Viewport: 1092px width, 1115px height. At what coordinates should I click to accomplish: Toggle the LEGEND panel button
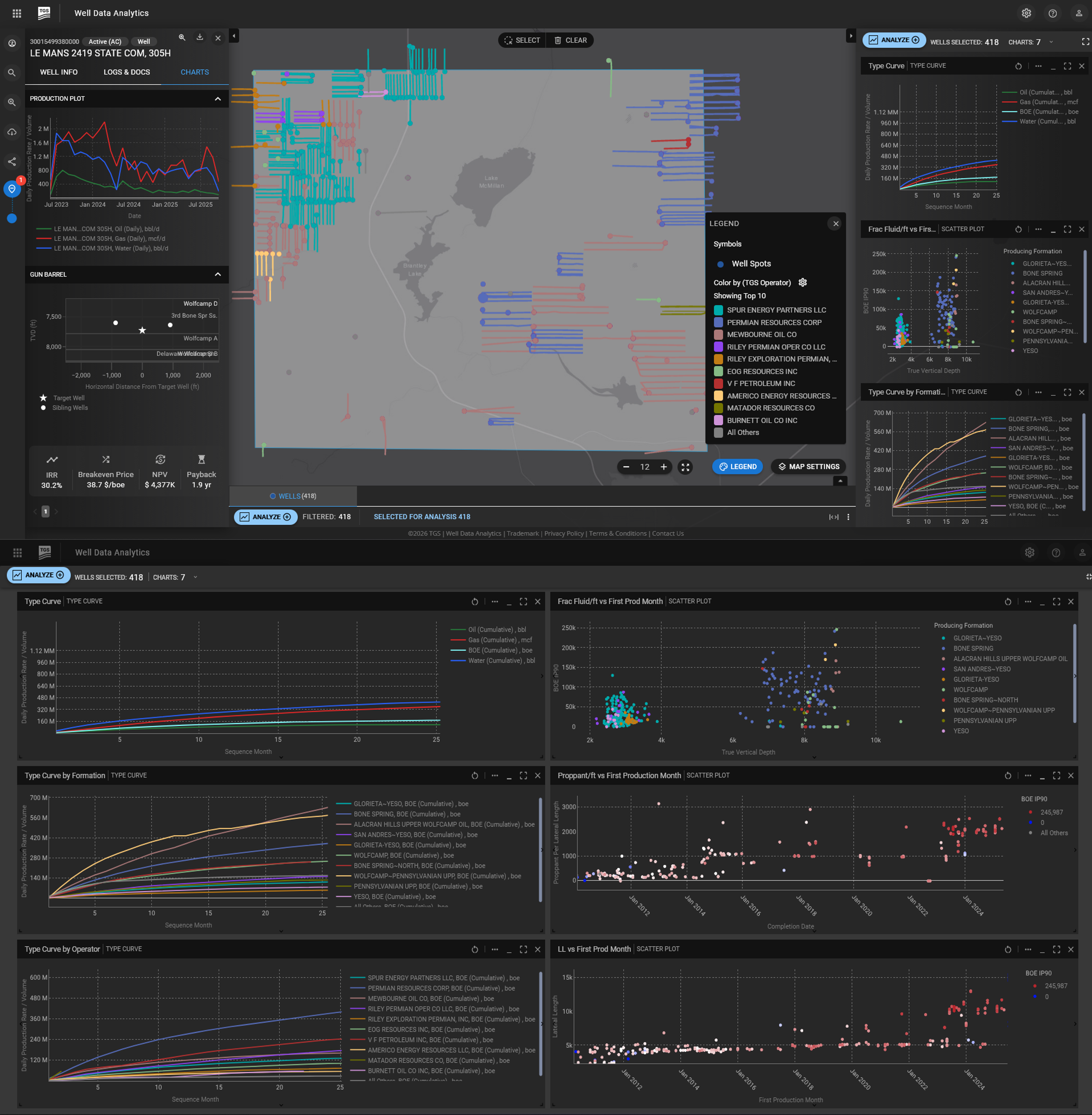click(738, 466)
